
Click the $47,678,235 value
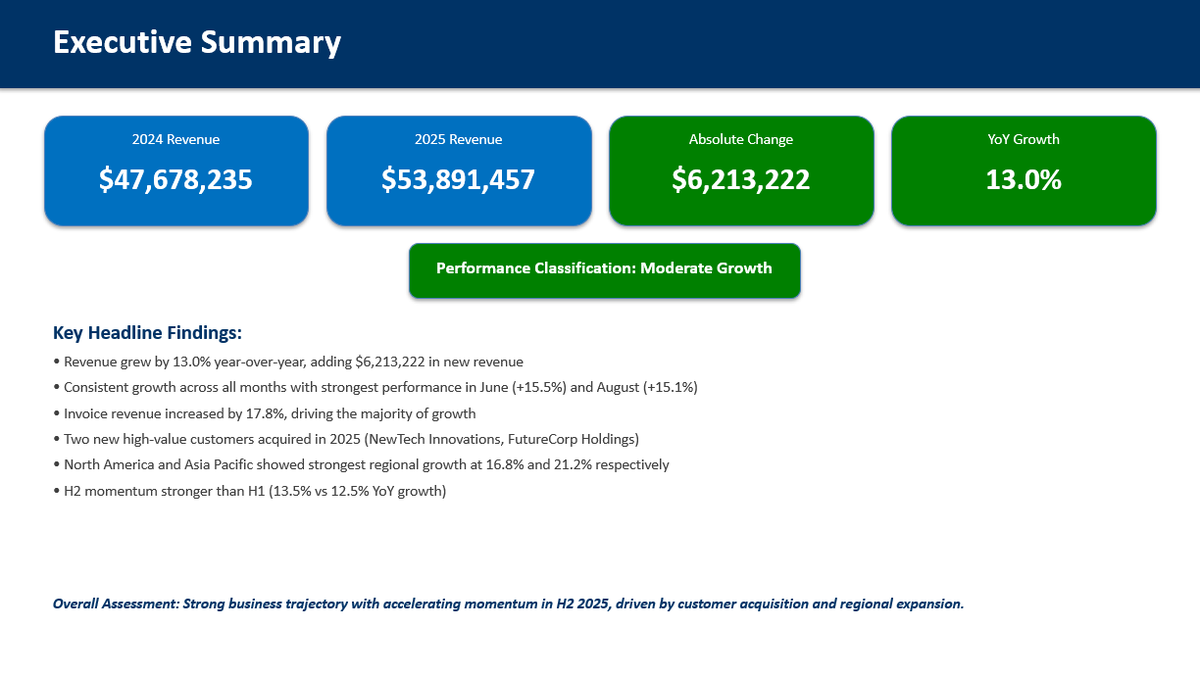point(176,180)
